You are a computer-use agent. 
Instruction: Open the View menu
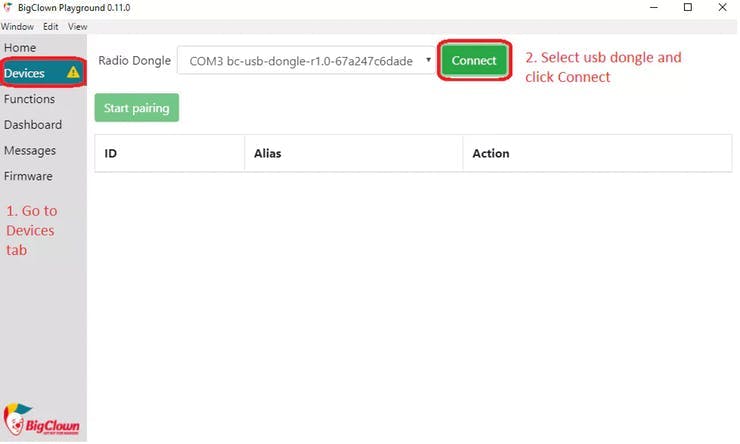coord(77,26)
